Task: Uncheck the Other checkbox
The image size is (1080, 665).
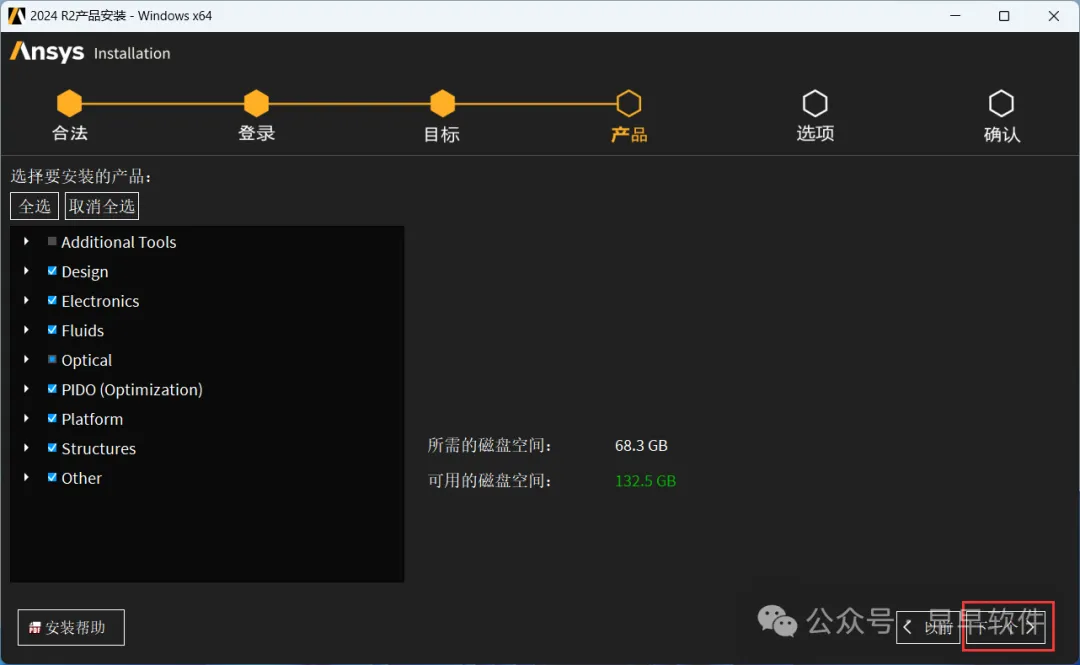Action: tap(52, 478)
